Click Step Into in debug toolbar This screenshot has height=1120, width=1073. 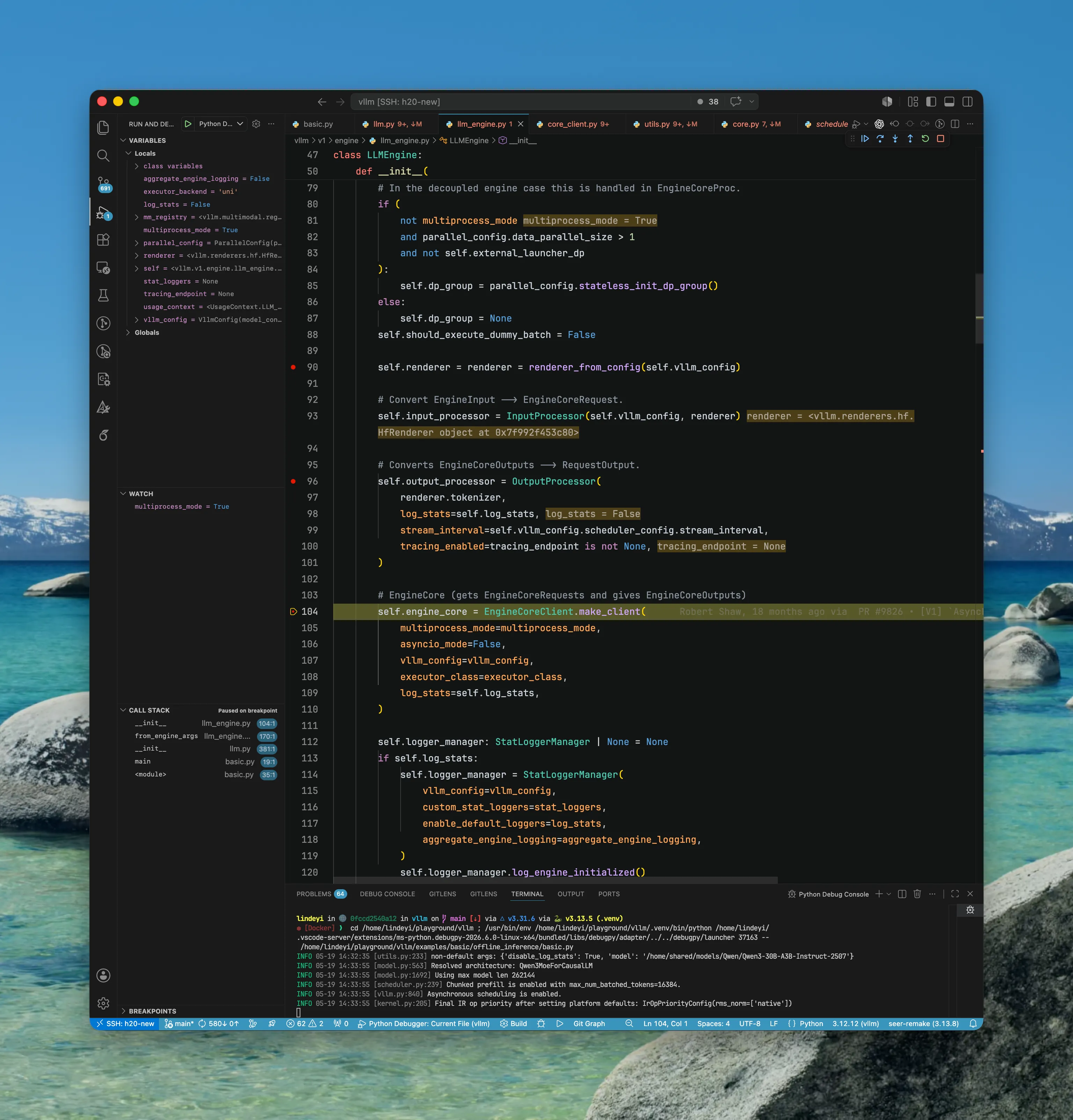(x=895, y=139)
